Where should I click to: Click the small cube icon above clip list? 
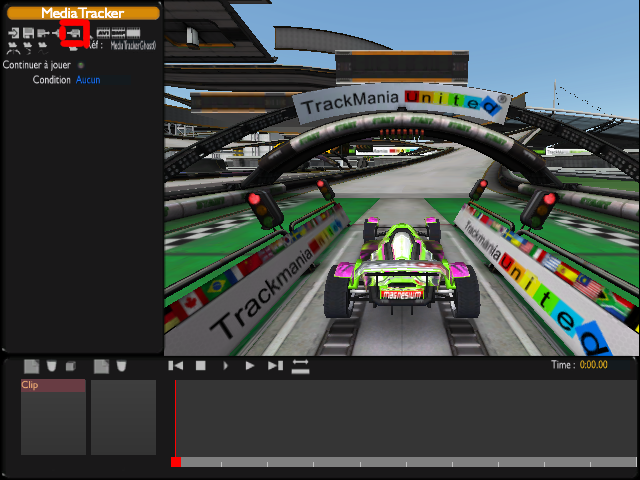click(x=71, y=366)
